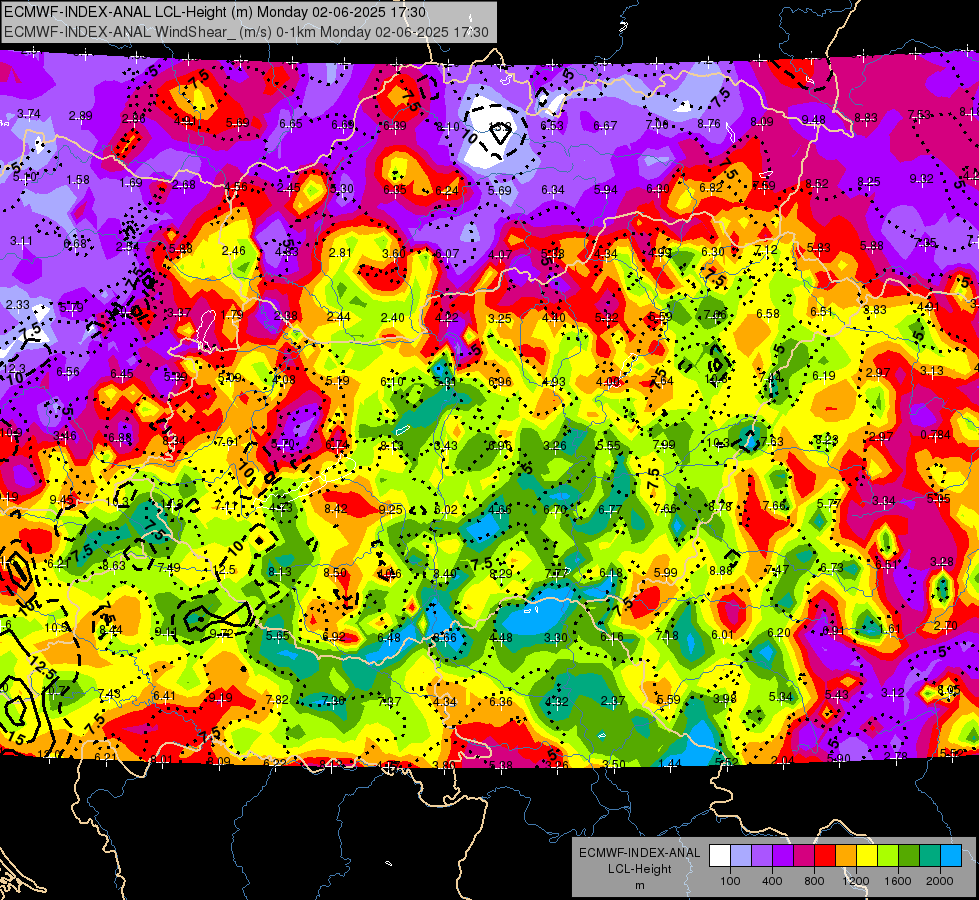Viewport: 979px width, 900px height.
Task: Click the legend title ECMWF-INDEX-ANAL
Action: (639, 853)
